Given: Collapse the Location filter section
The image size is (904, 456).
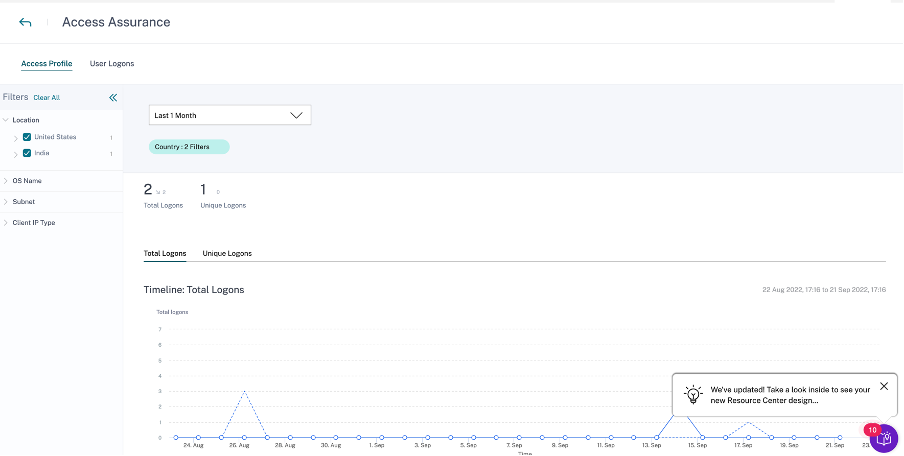Looking at the screenshot, I should point(6,120).
